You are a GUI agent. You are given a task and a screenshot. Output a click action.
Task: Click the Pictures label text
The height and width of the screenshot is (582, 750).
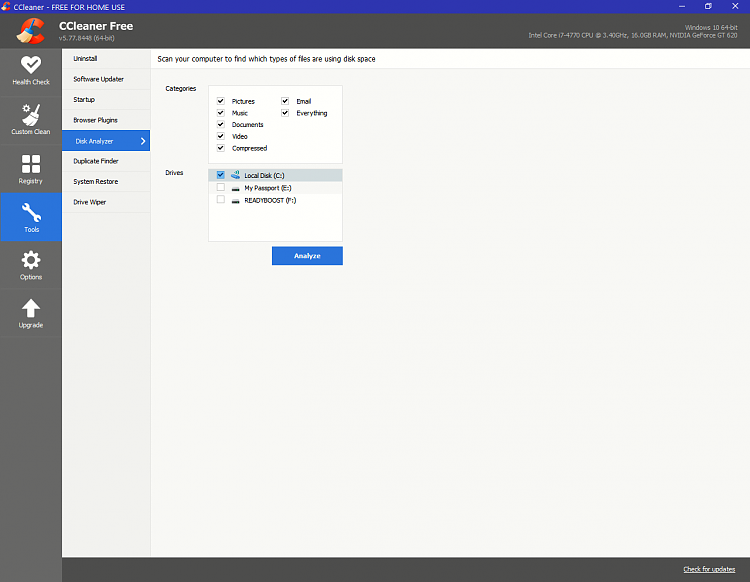(243, 101)
